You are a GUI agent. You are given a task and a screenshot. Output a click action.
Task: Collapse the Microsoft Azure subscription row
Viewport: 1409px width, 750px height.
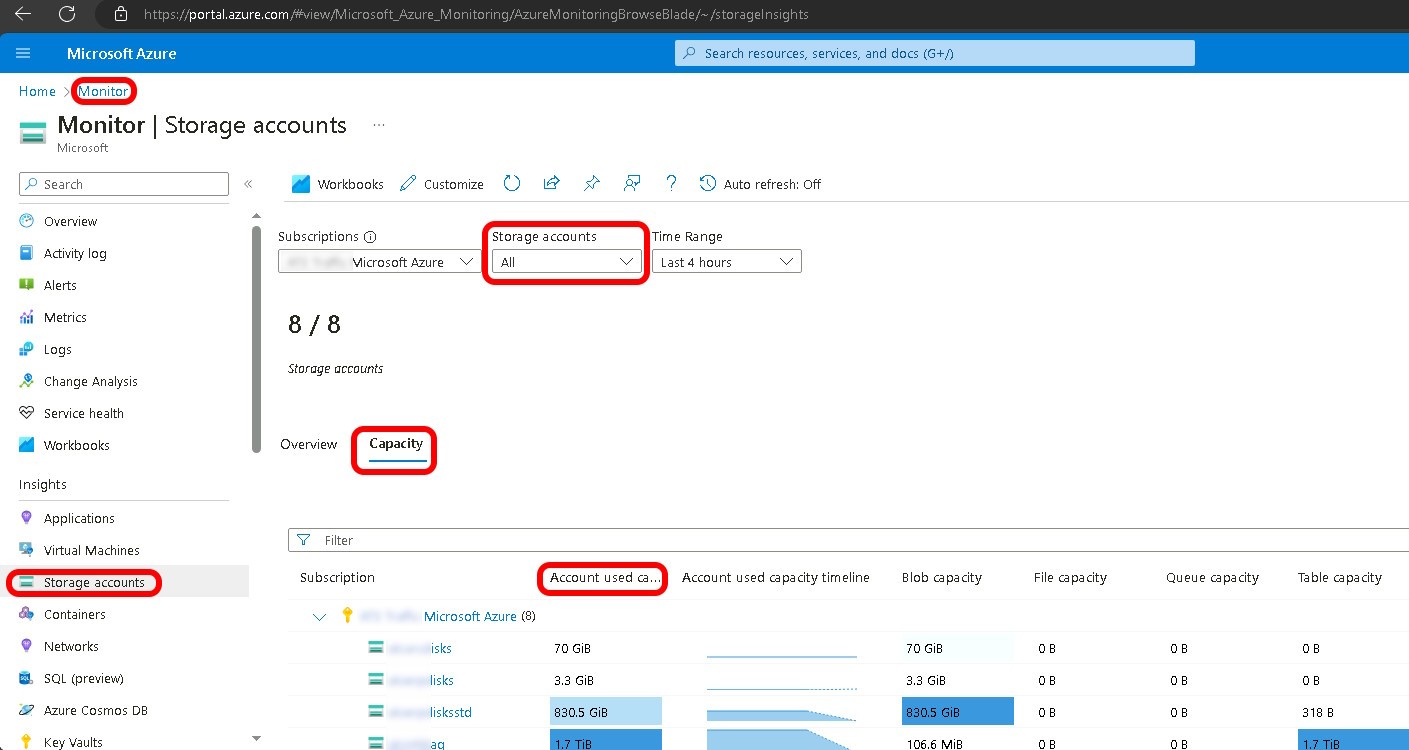tap(320, 617)
